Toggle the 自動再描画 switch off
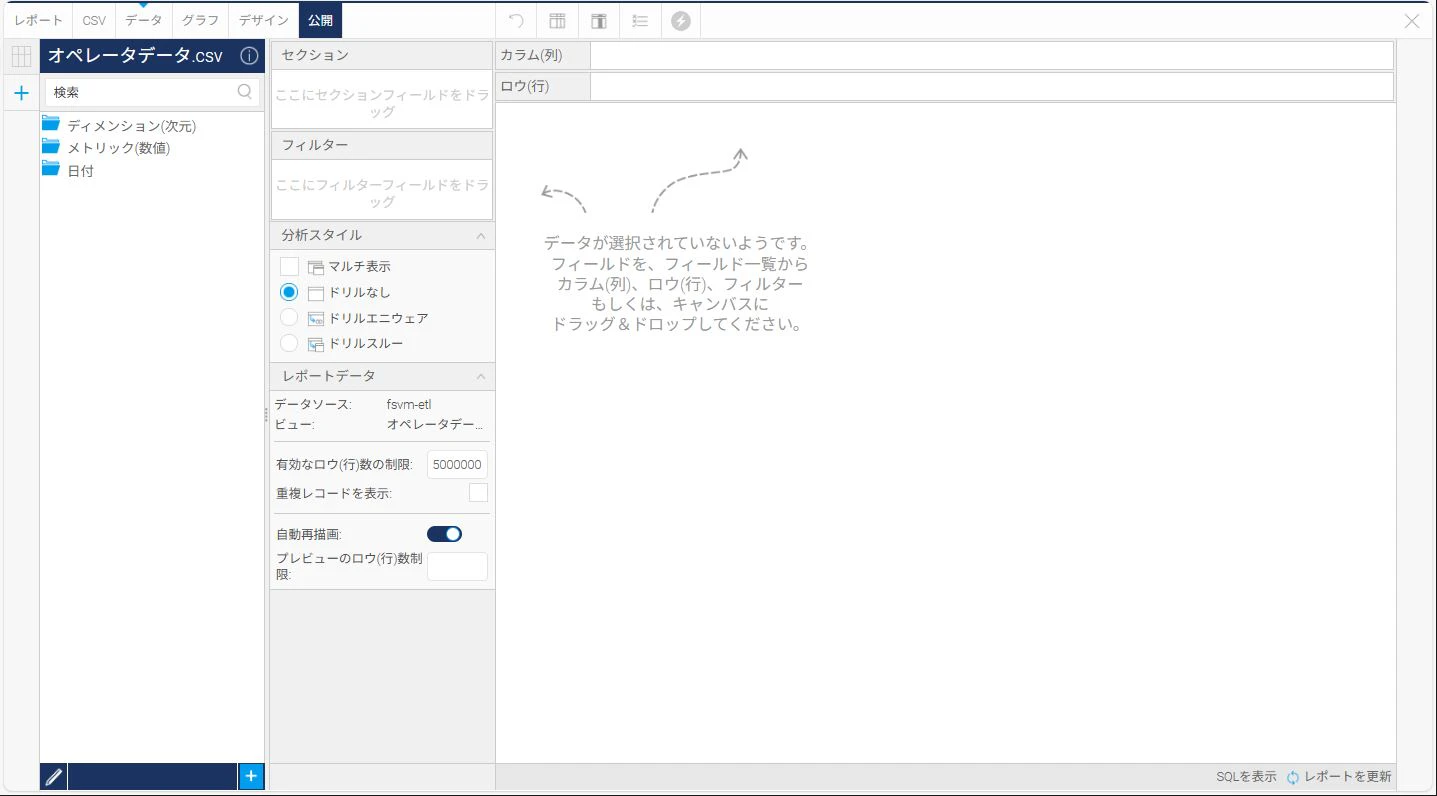 pos(444,534)
